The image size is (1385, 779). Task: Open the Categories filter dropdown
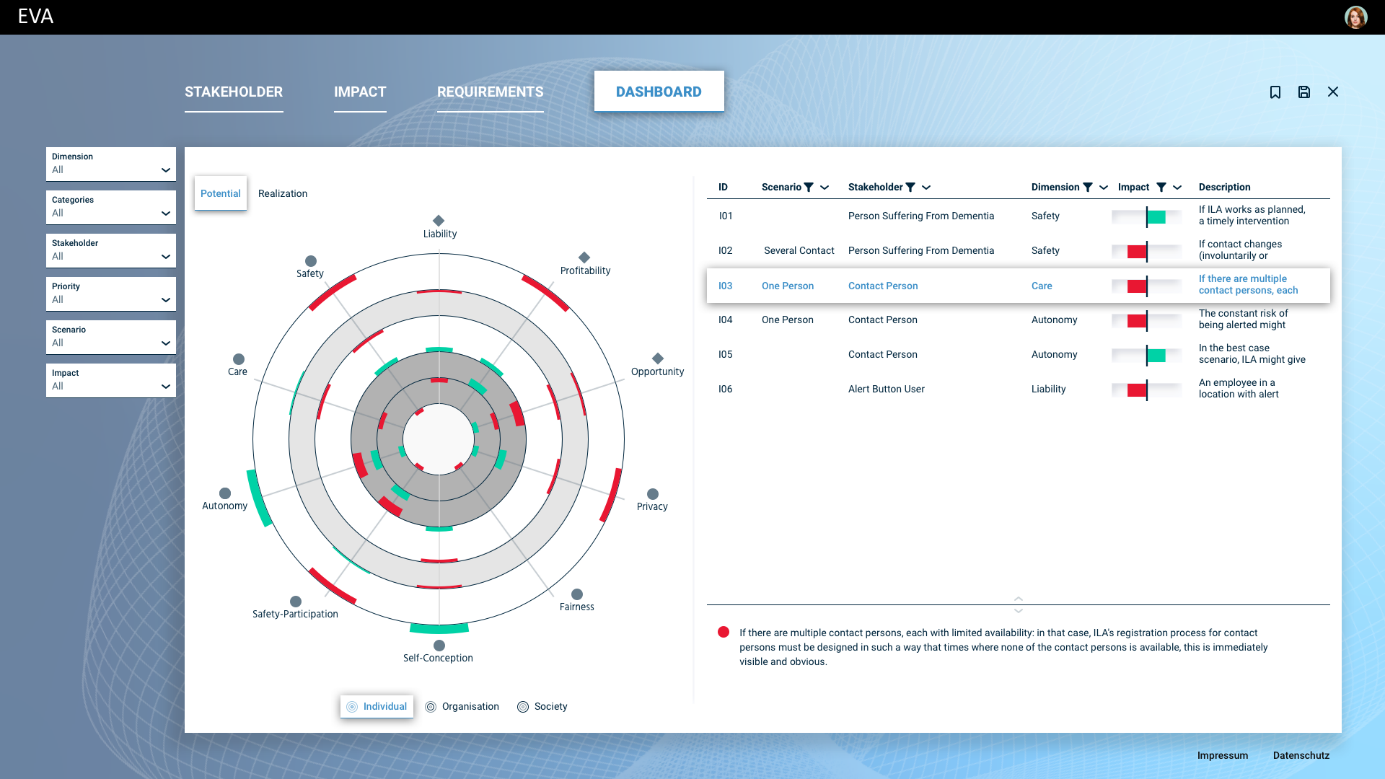click(x=111, y=207)
